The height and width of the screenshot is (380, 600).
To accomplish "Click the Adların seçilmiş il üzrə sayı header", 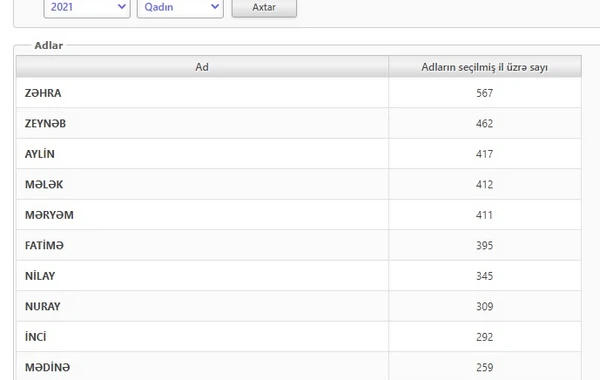I will [485, 67].
